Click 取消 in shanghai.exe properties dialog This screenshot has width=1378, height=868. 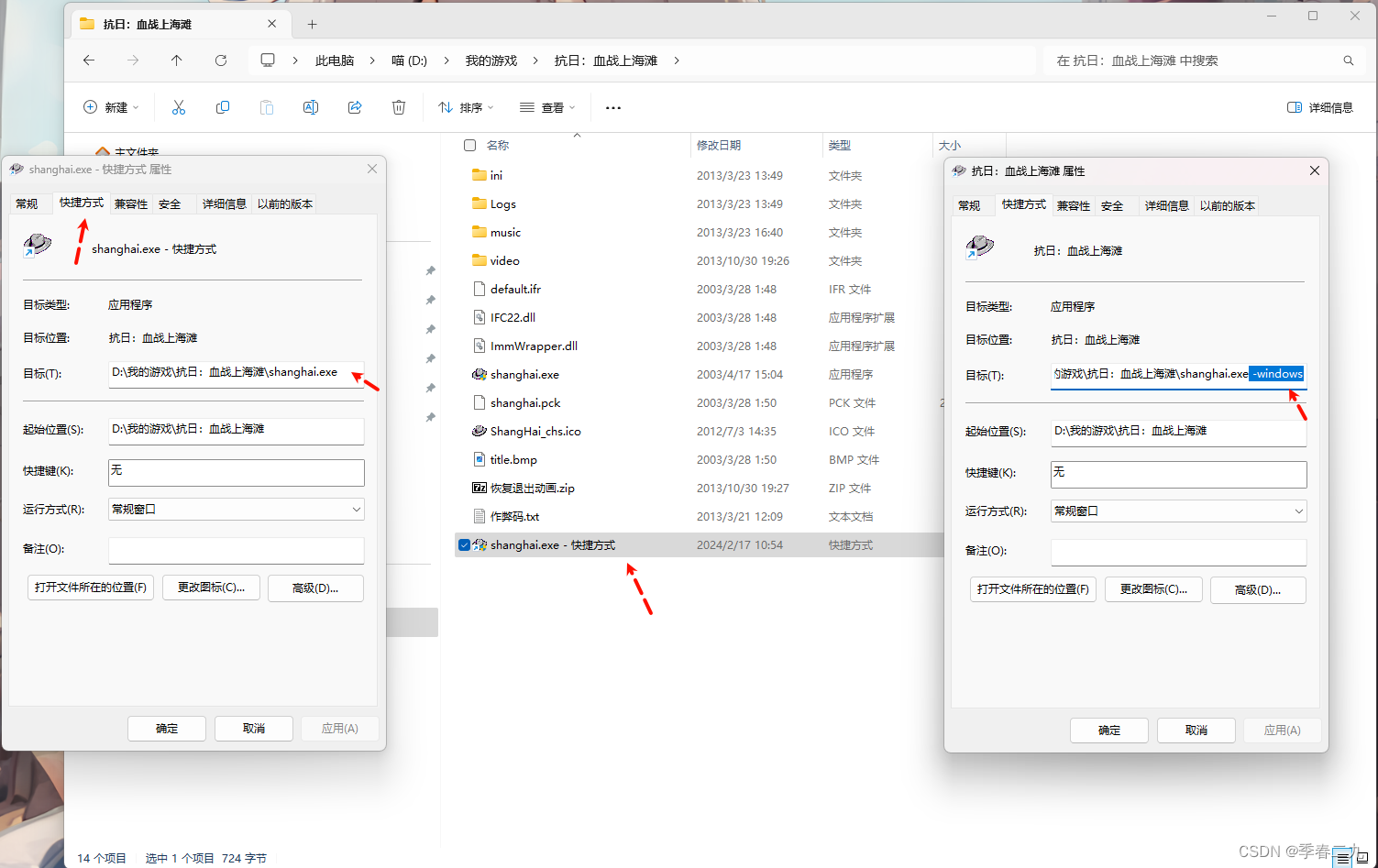pyautogui.click(x=254, y=728)
